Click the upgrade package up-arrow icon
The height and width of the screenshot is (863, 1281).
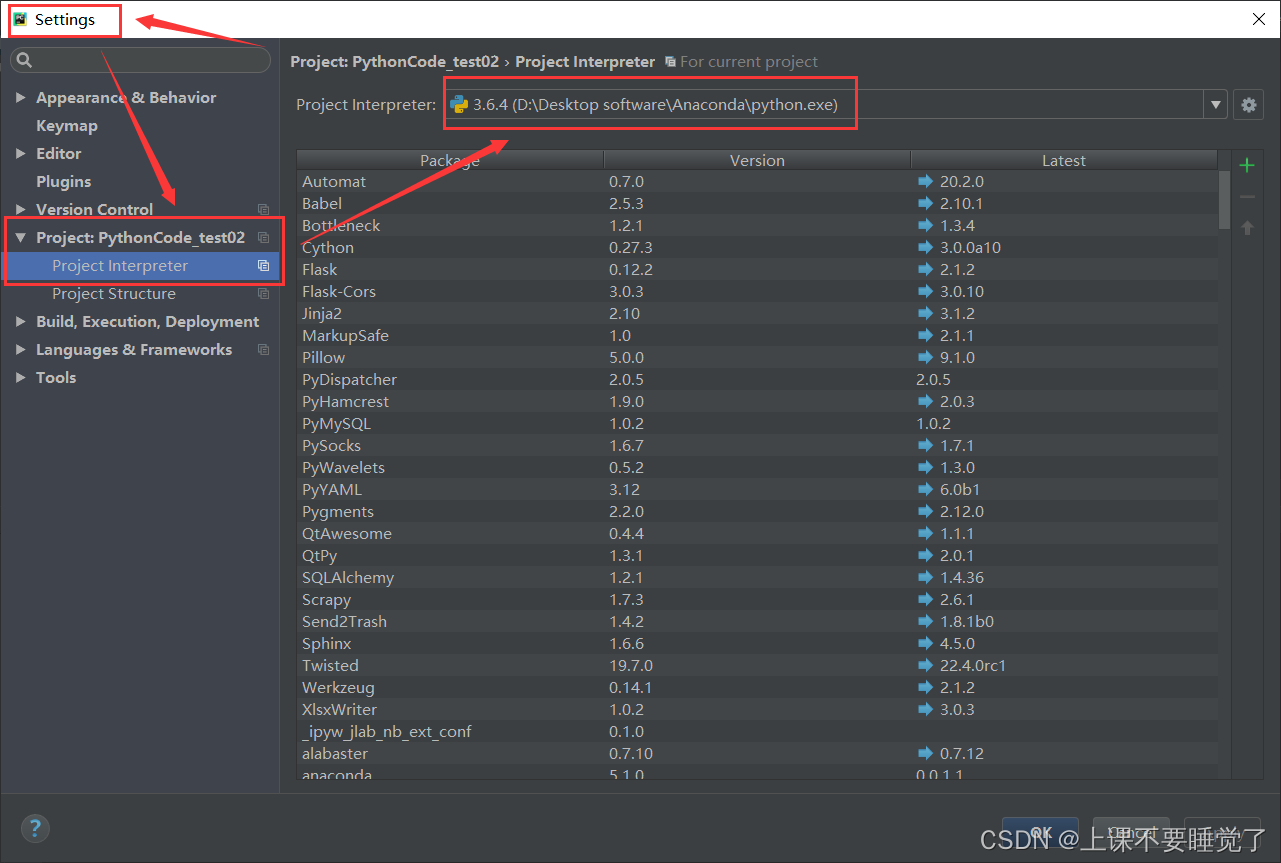click(x=1246, y=228)
